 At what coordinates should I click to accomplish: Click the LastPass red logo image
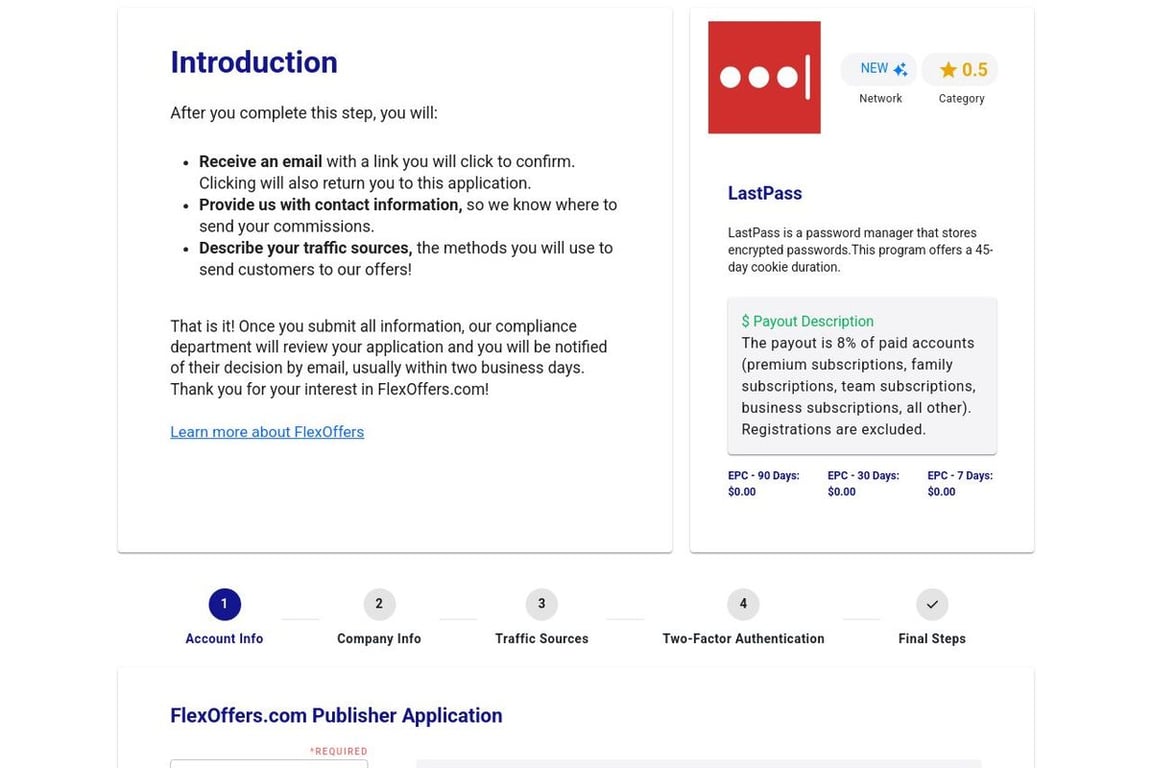(764, 77)
